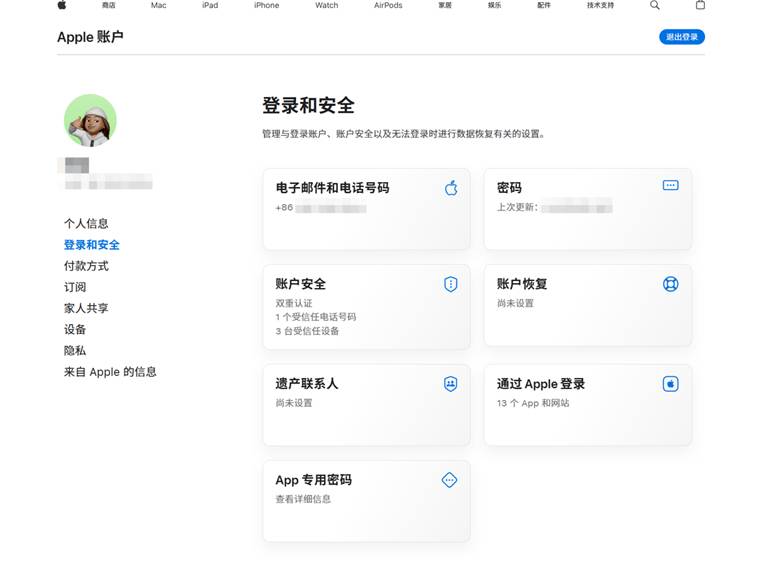Open the 账户恢复 card title
The width and height of the screenshot is (769, 562).
[x=522, y=284]
